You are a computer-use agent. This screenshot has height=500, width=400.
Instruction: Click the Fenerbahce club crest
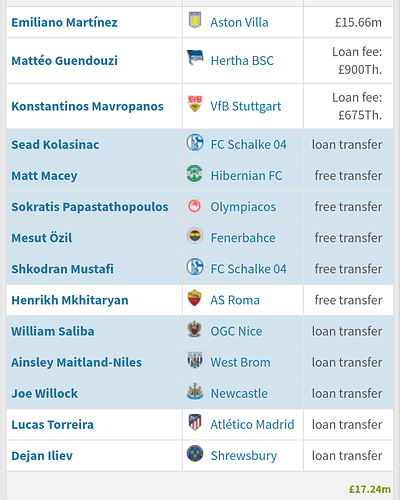point(195,236)
